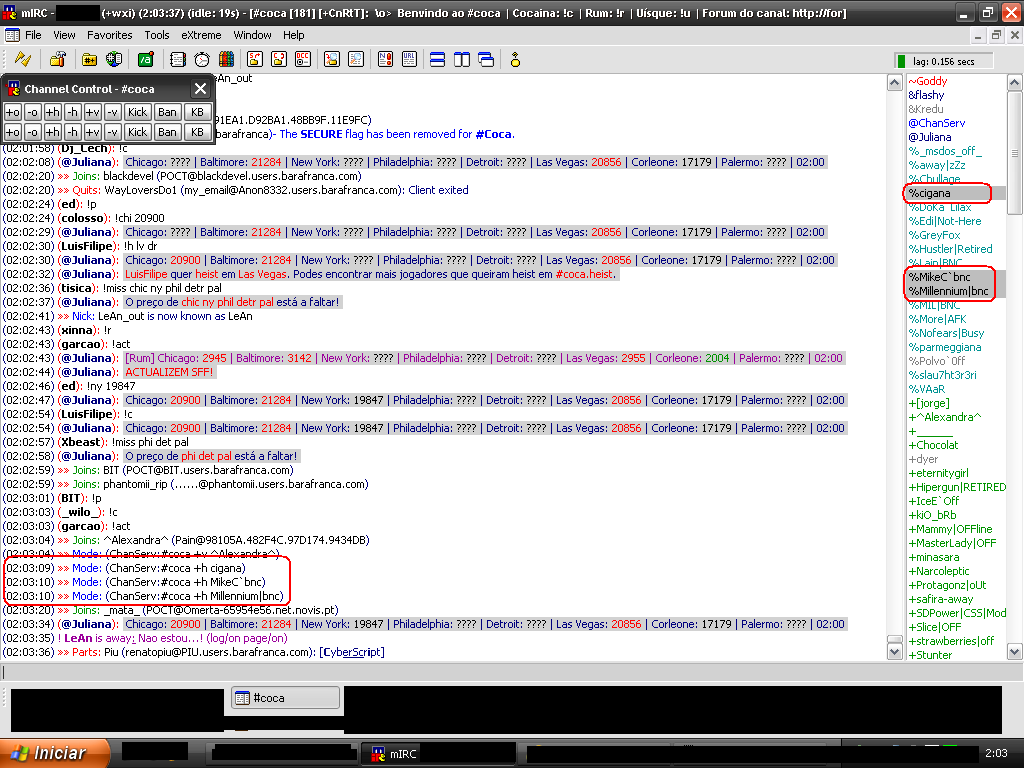The image size is (1024, 768).
Task: Open the Scripts Editor toolbar icon
Action: tap(146, 59)
